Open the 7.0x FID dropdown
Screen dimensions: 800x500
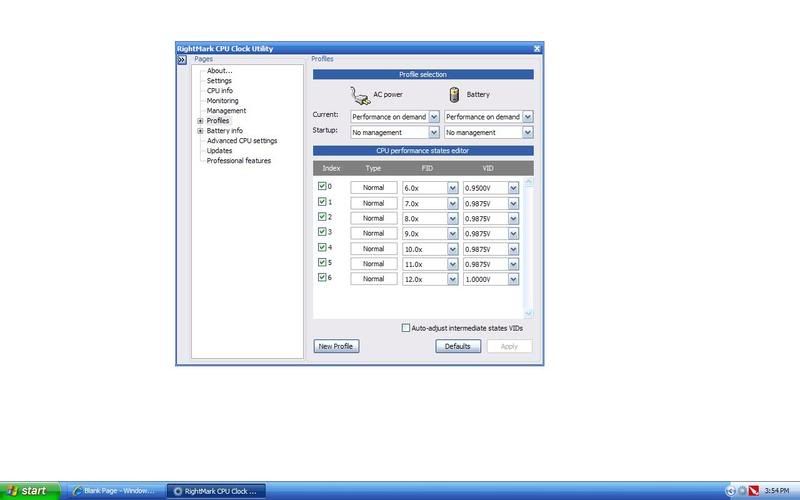pos(453,203)
